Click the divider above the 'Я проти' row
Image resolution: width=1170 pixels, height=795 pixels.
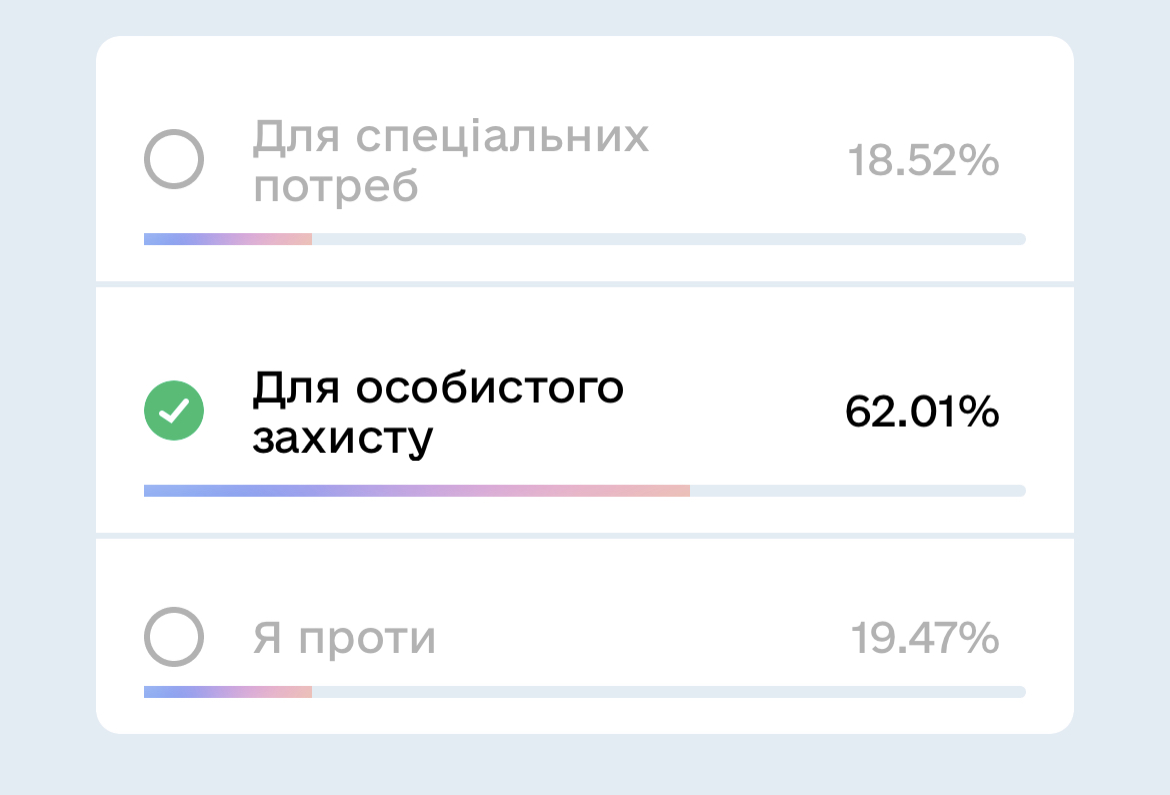point(585,536)
